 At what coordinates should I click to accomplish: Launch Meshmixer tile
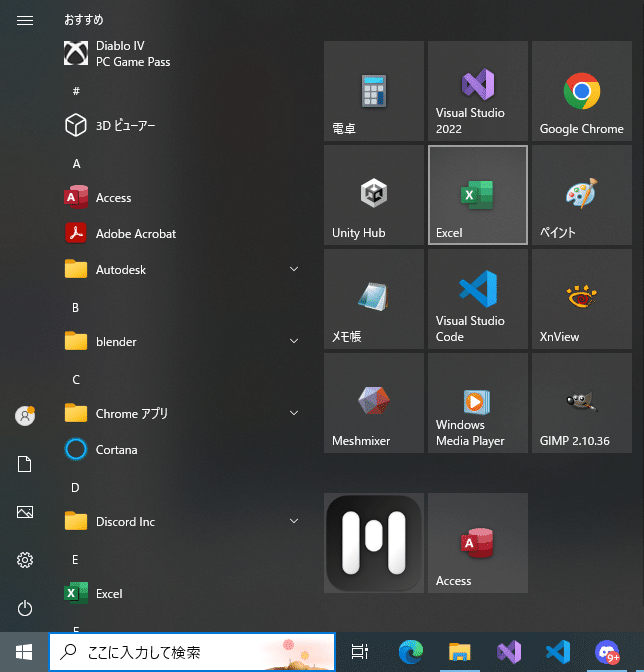point(374,403)
